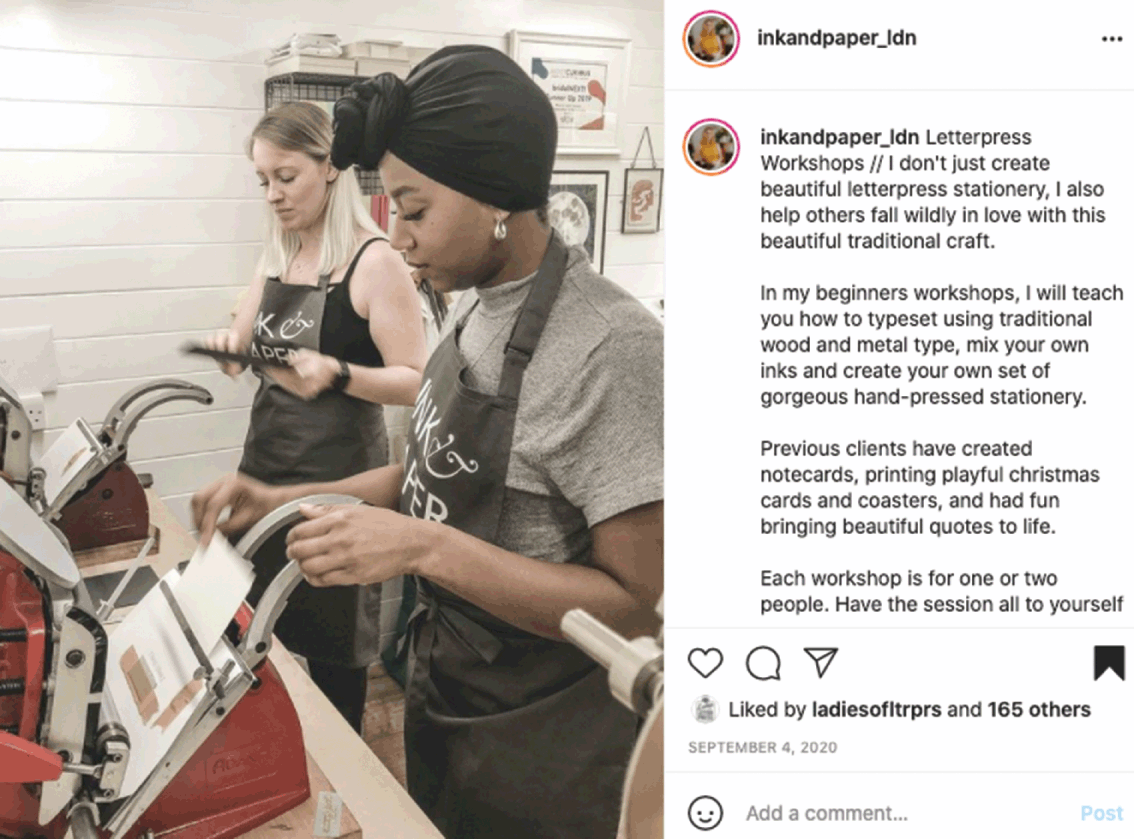Click the header profile picture avatar
The width and height of the screenshot is (1134, 839).
pos(711,38)
